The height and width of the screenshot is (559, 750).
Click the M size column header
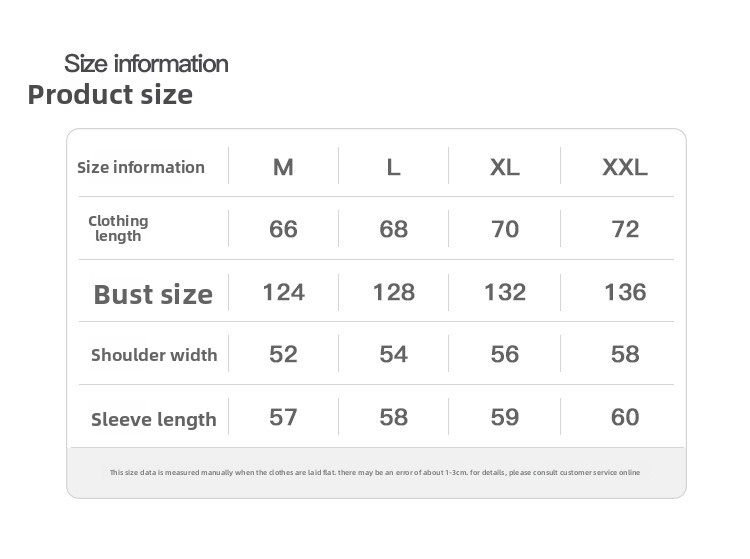click(x=283, y=167)
